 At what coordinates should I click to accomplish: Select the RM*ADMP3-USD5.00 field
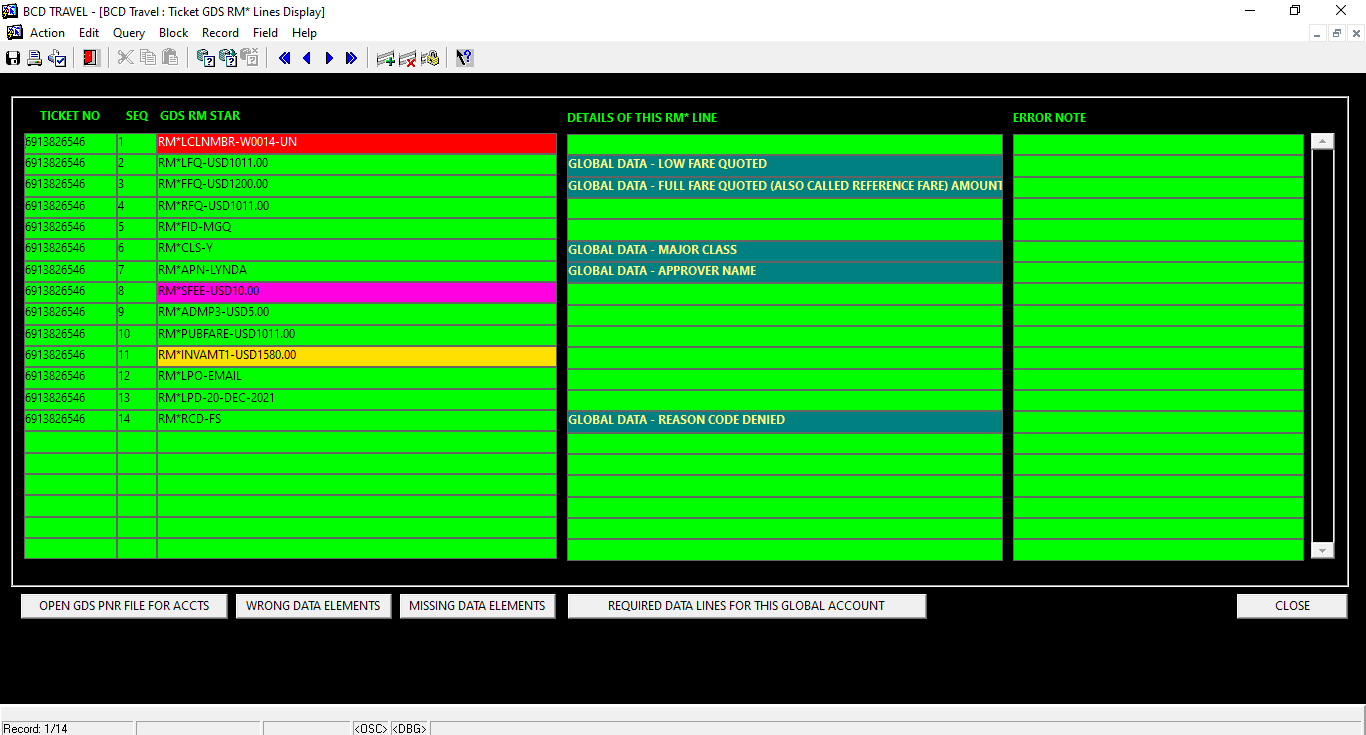tap(356, 313)
